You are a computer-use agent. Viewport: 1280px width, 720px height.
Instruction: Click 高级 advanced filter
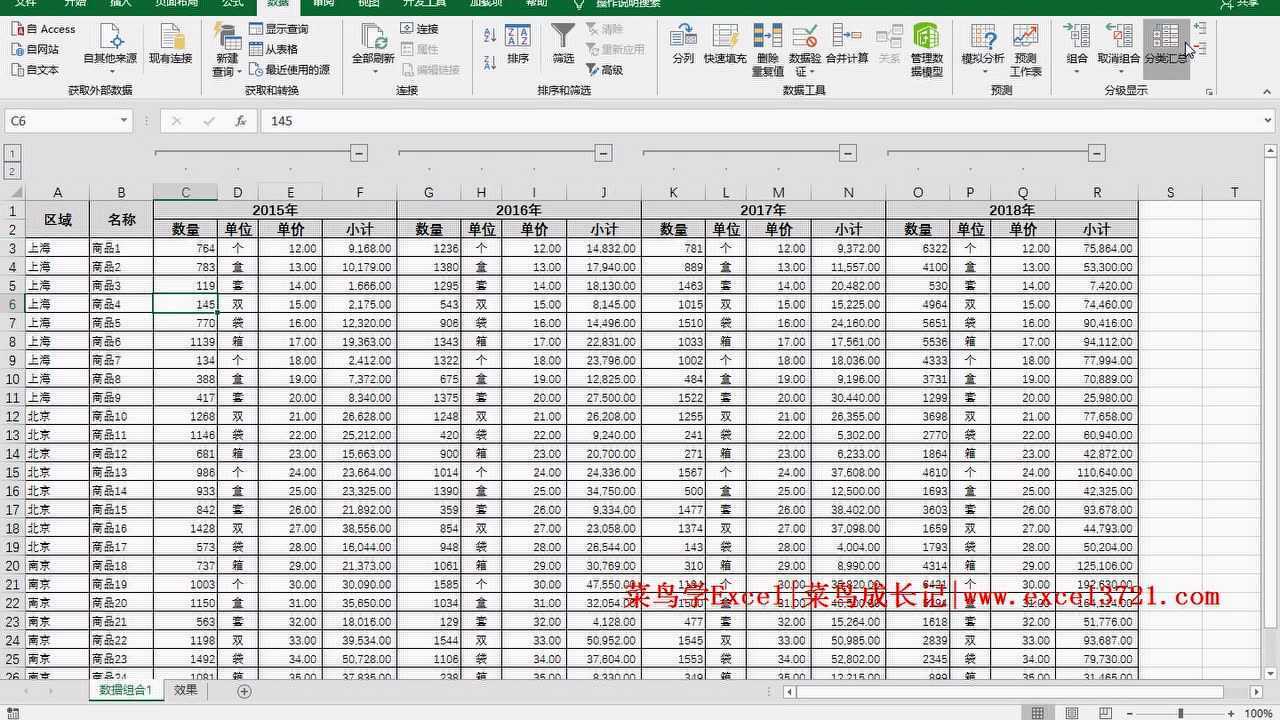click(604, 70)
